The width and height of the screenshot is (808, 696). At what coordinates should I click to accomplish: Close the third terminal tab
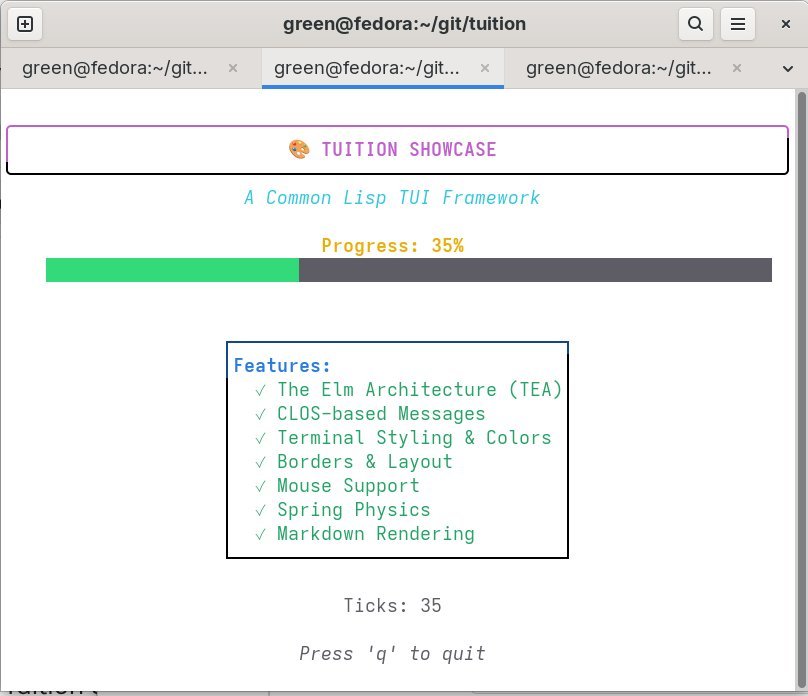737,69
